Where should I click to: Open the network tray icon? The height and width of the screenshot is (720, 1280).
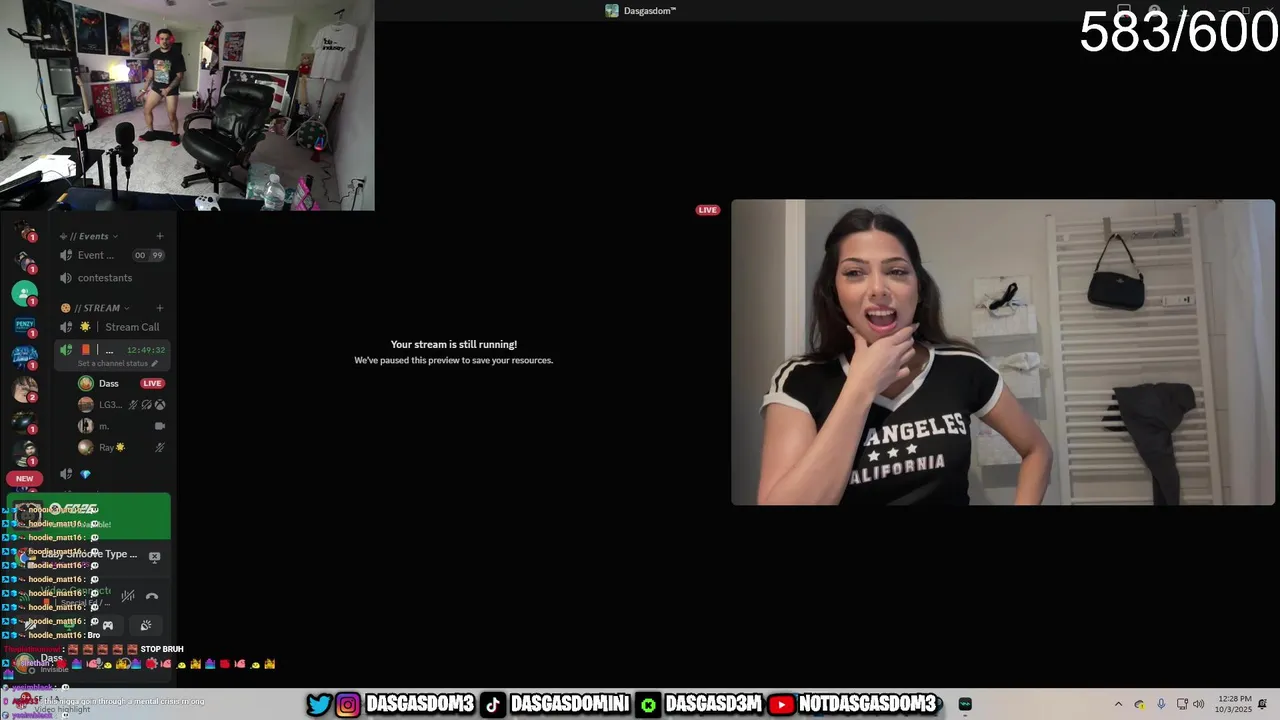1182,704
